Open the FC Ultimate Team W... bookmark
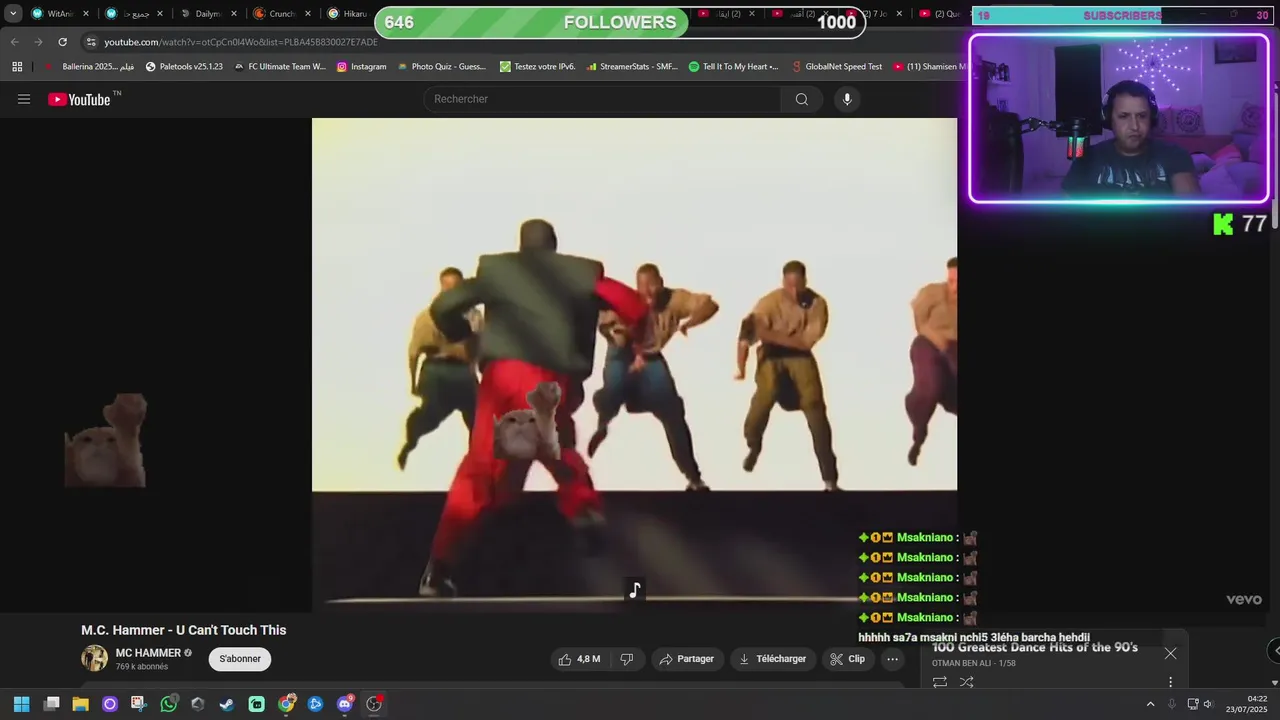The height and width of the screenshot is (720, 1280). coord(279,67)
